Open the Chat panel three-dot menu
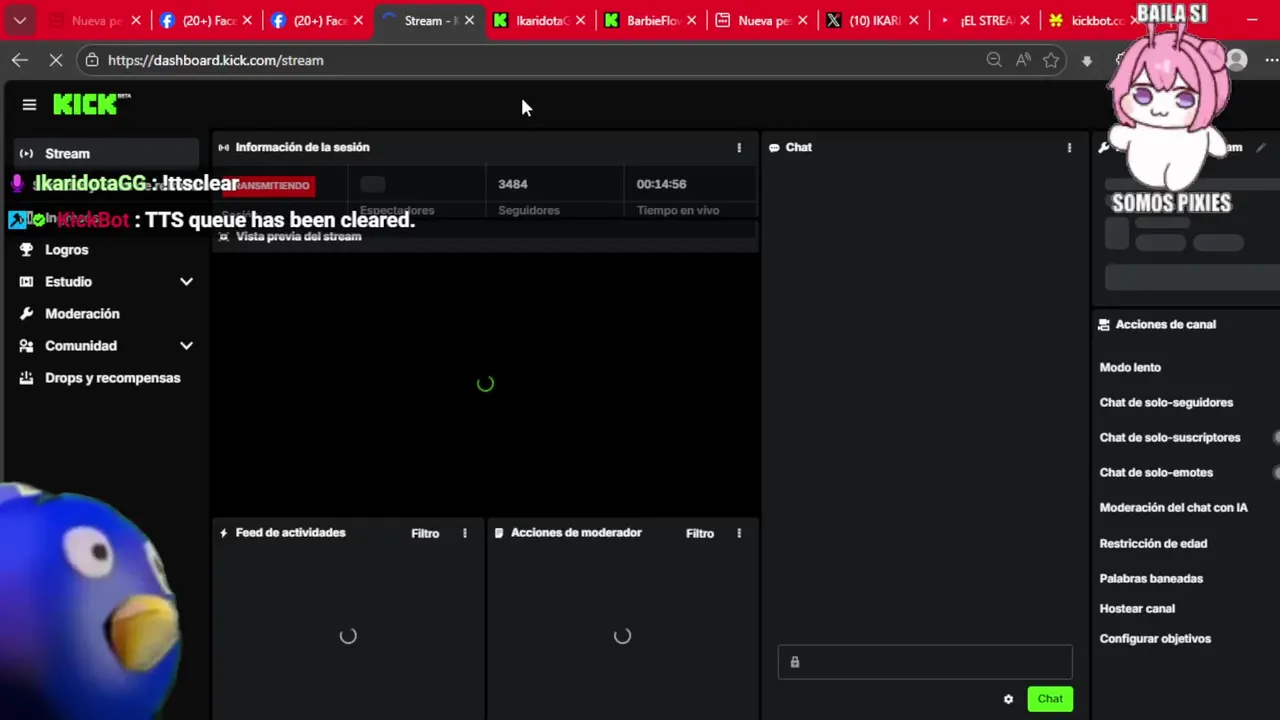1280x720 pixels. pyautogui.click(x=1069, y=147)
